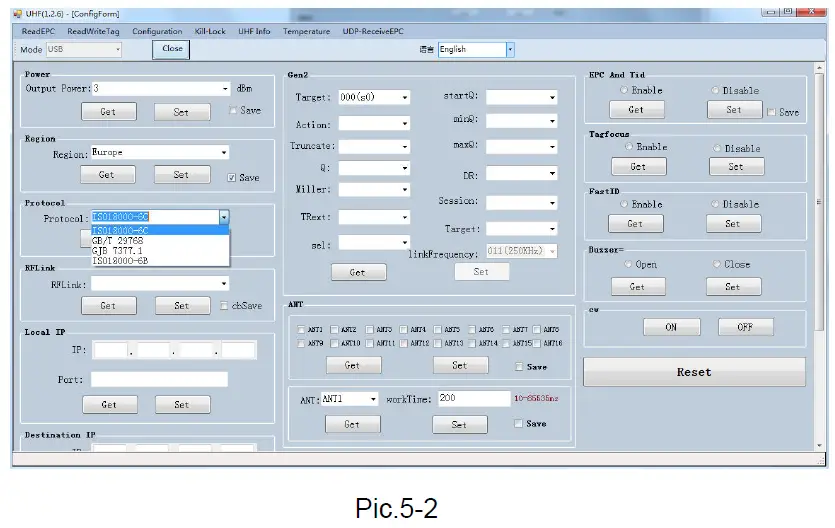
Task: Toggle Save checkbox beside antenna Set
Action: point(519,366)
